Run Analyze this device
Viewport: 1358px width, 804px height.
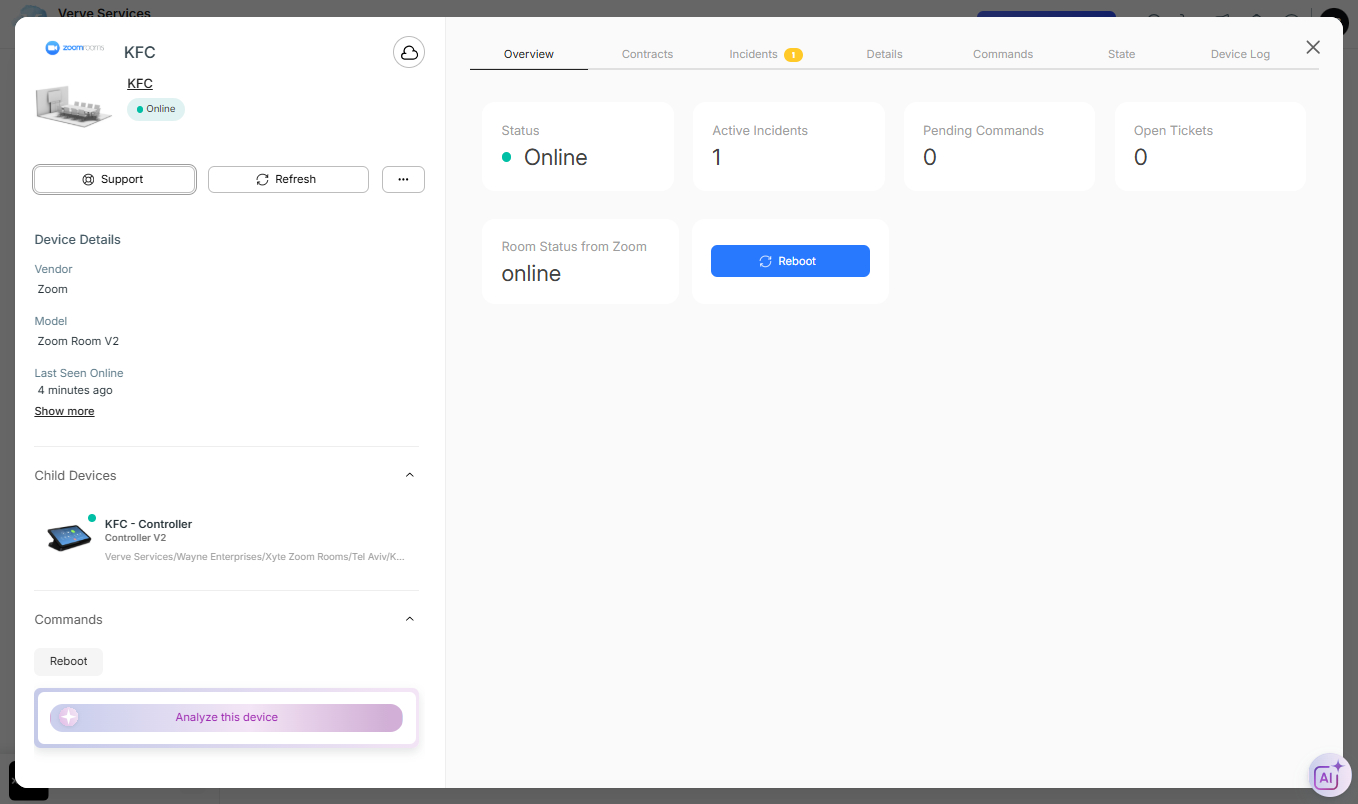point(226,717)
